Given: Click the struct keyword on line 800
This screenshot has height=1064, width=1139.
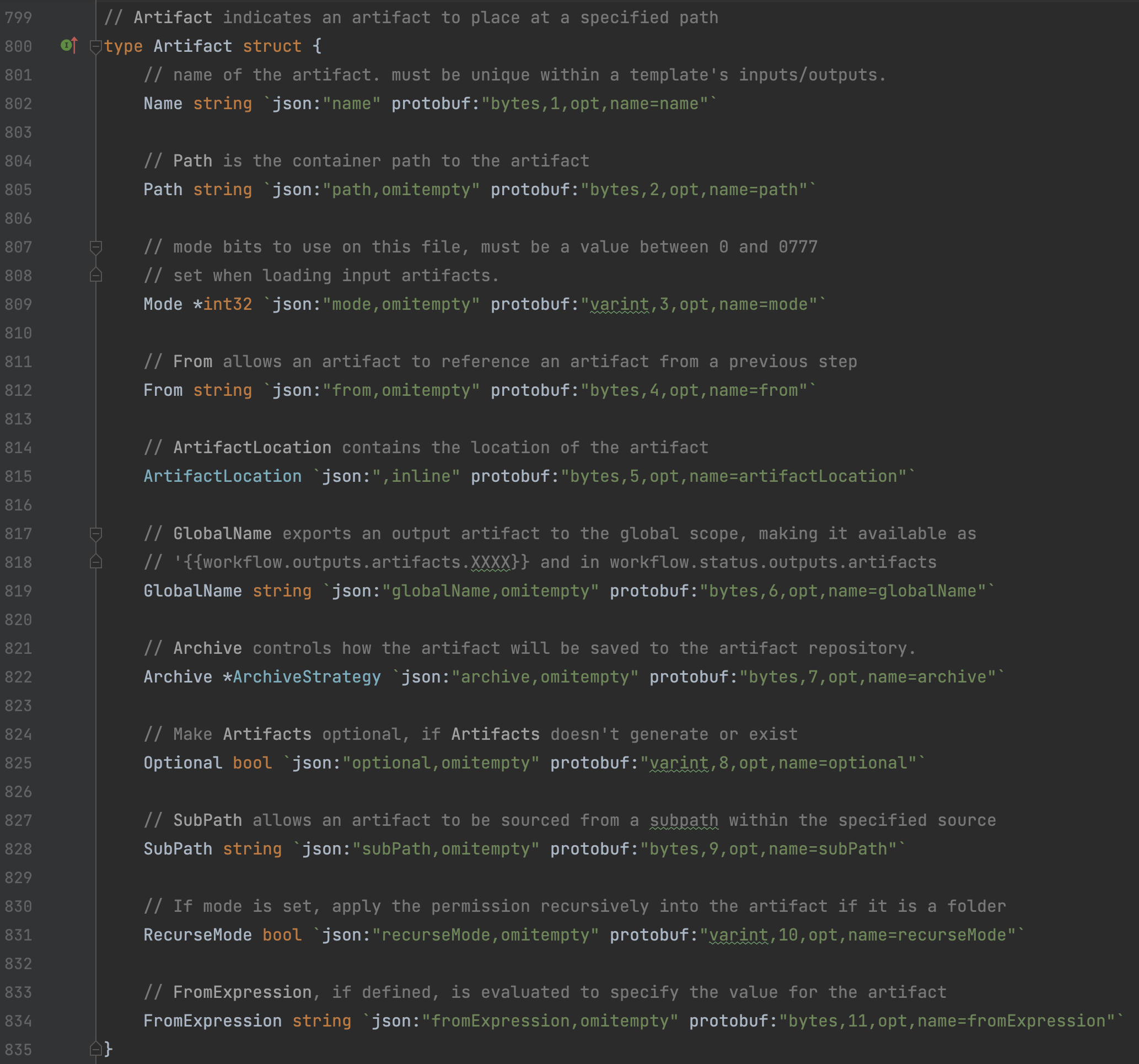Looking at the screenshot, I should pos(272,46).
